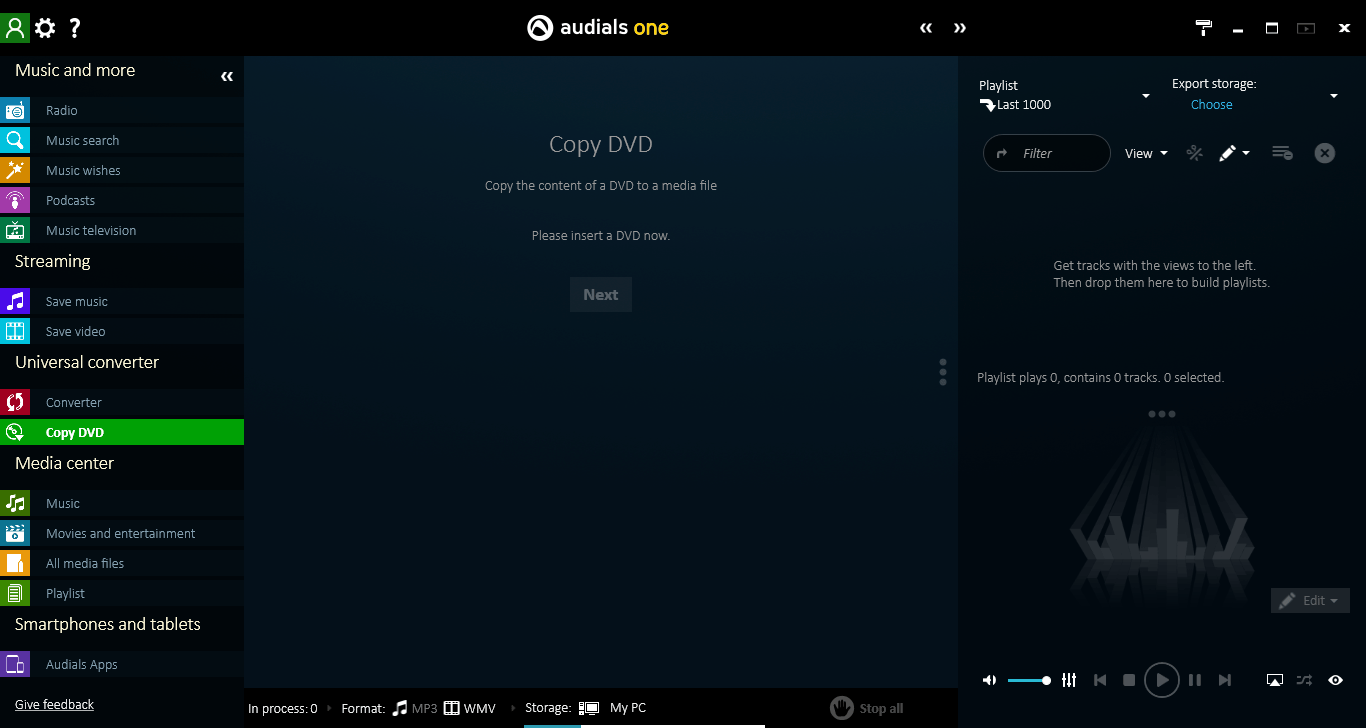Image resolution: width=1366 pixels, height=728 pixels.
Task: Open the Radio section
Action: (x=122, y=110)
